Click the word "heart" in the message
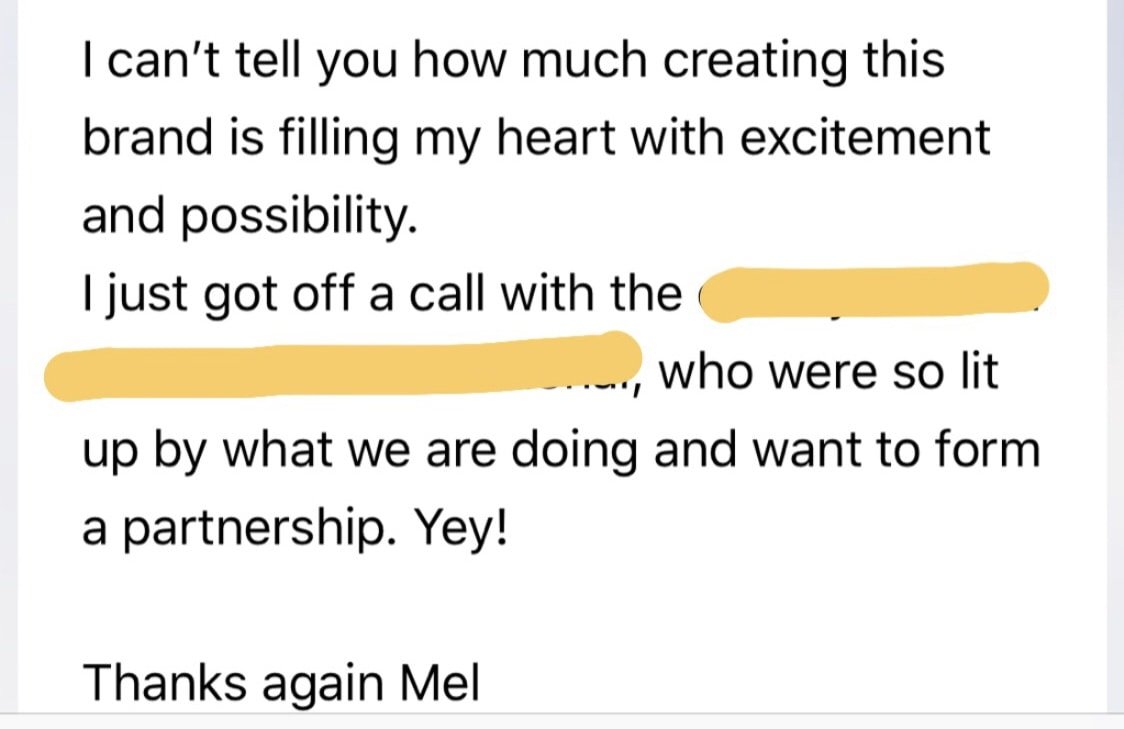The image size is (1124, 729). tap(556, 136)
